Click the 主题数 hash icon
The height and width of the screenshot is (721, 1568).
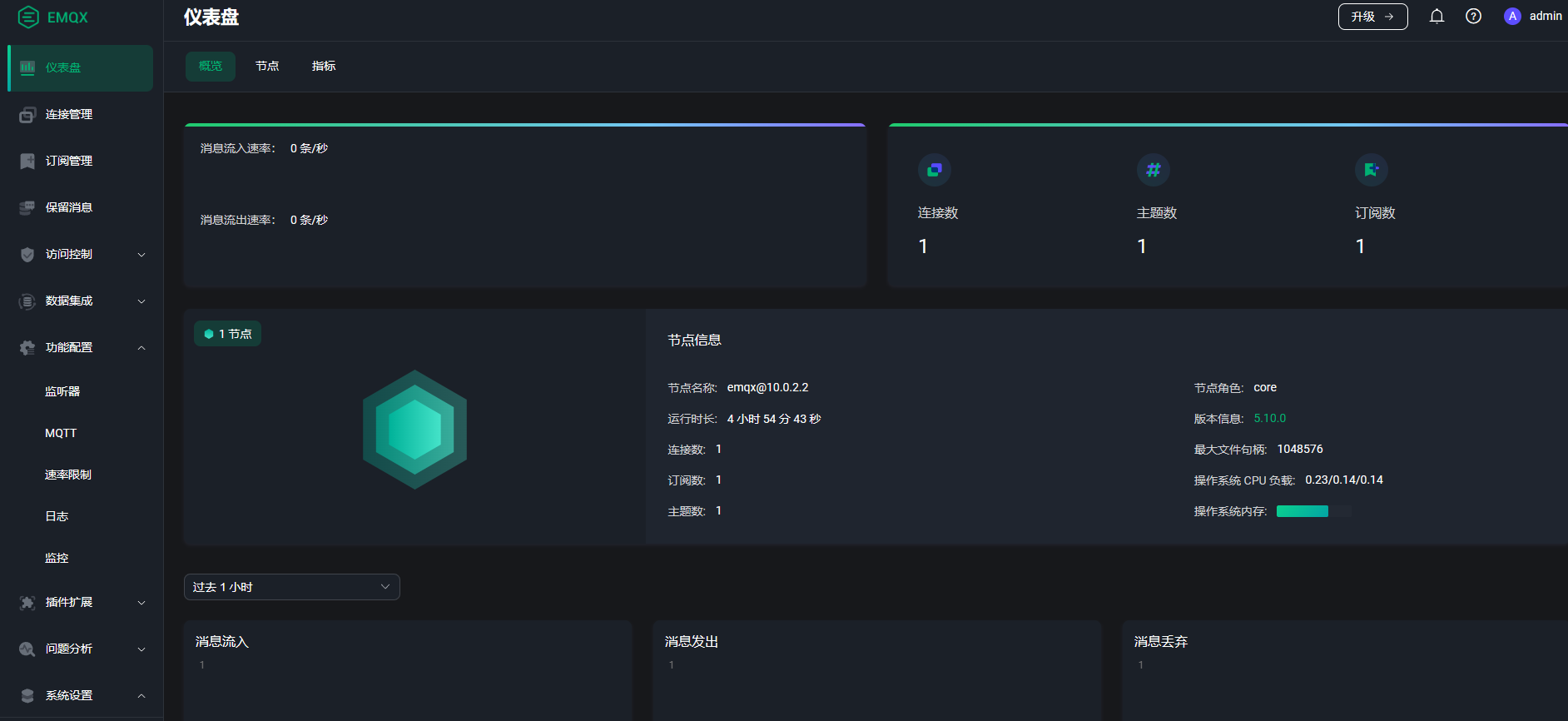[x=1154, y=170]
